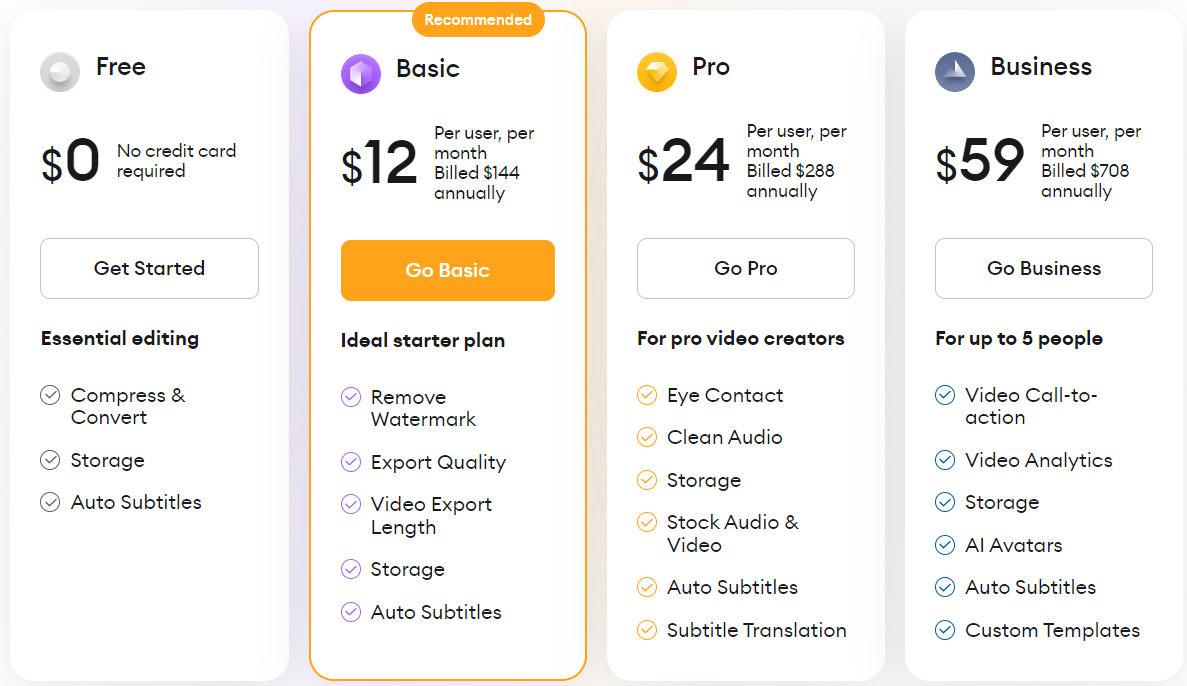This screenshot has width=1187, height=686.
Task: Click checkmark beside Subtitle Translation
Action: [646, 630]
